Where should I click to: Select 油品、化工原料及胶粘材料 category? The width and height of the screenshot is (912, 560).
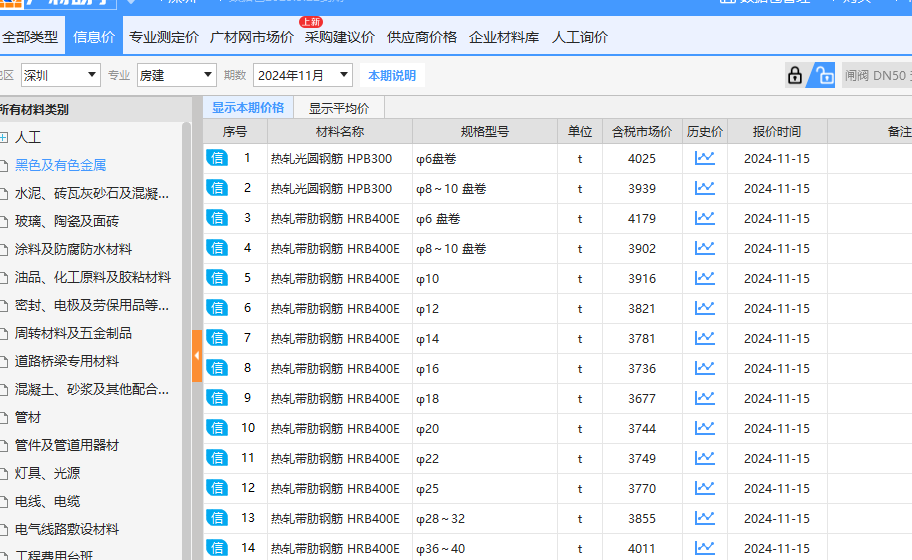[93, 277]
